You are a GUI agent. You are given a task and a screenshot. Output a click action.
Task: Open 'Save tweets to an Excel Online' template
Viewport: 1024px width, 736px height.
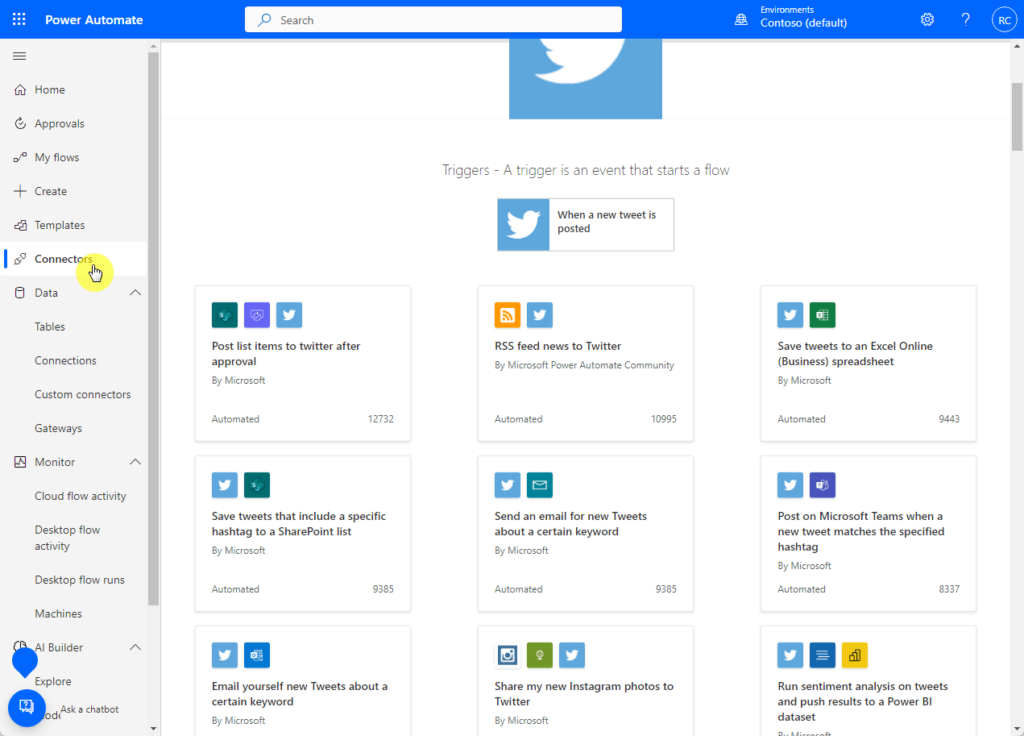click(x=868, y=363)
